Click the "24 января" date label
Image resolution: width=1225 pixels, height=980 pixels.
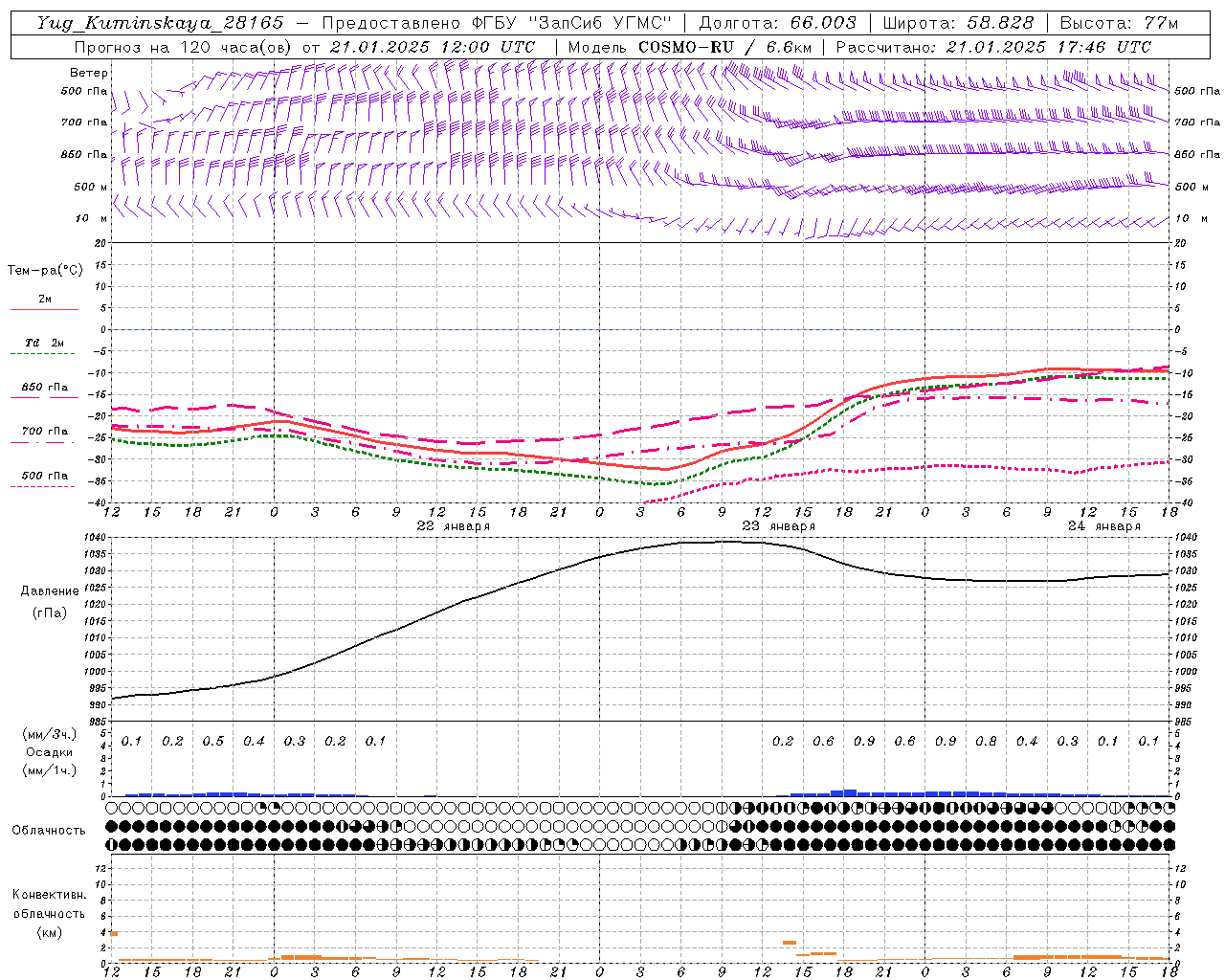[x=1104, y=526]
